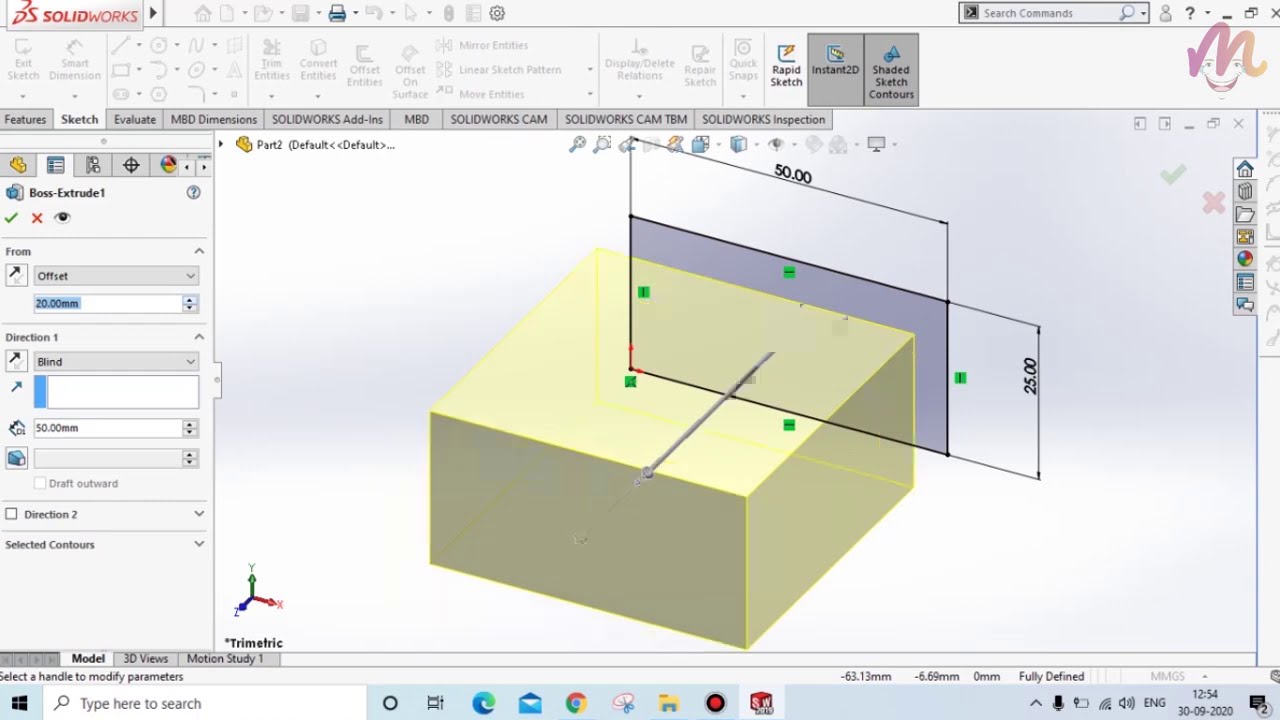The image size is (1280, 720).
Task: Open ConfigurationManager tab icon
Action: point(93,165)
